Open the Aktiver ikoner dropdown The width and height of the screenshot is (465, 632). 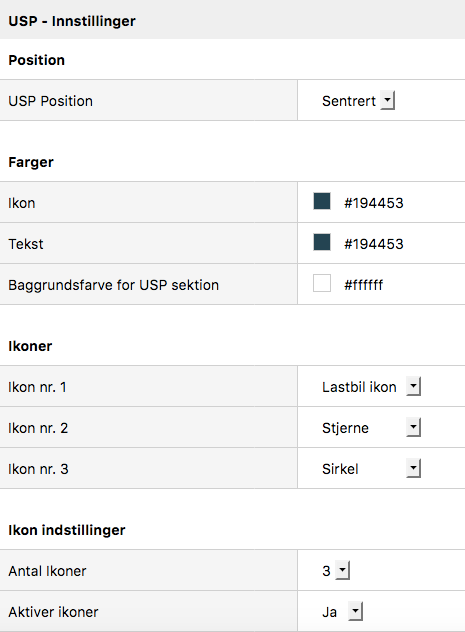point(341,612)
